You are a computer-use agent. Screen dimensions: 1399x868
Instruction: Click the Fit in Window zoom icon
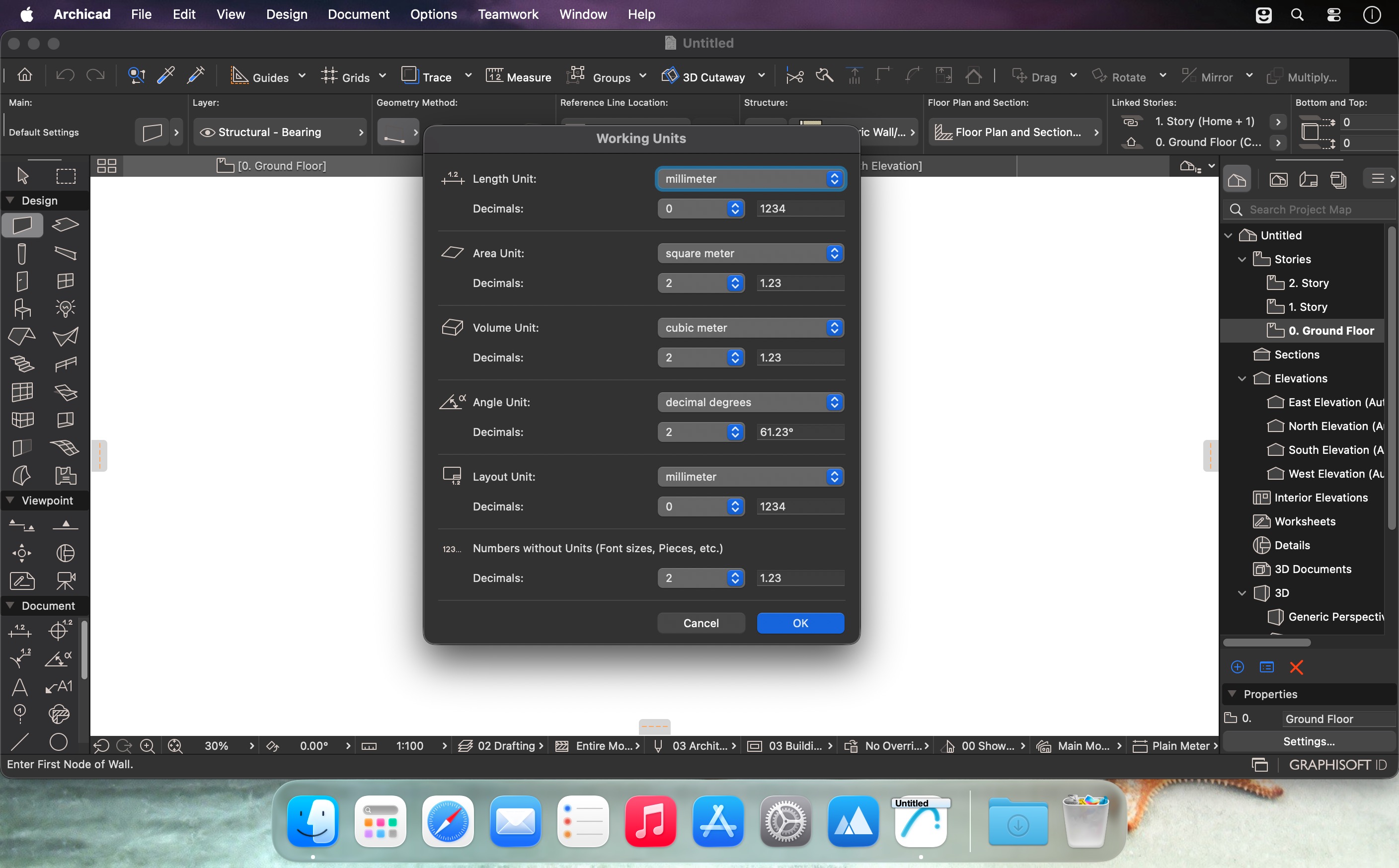175,746
